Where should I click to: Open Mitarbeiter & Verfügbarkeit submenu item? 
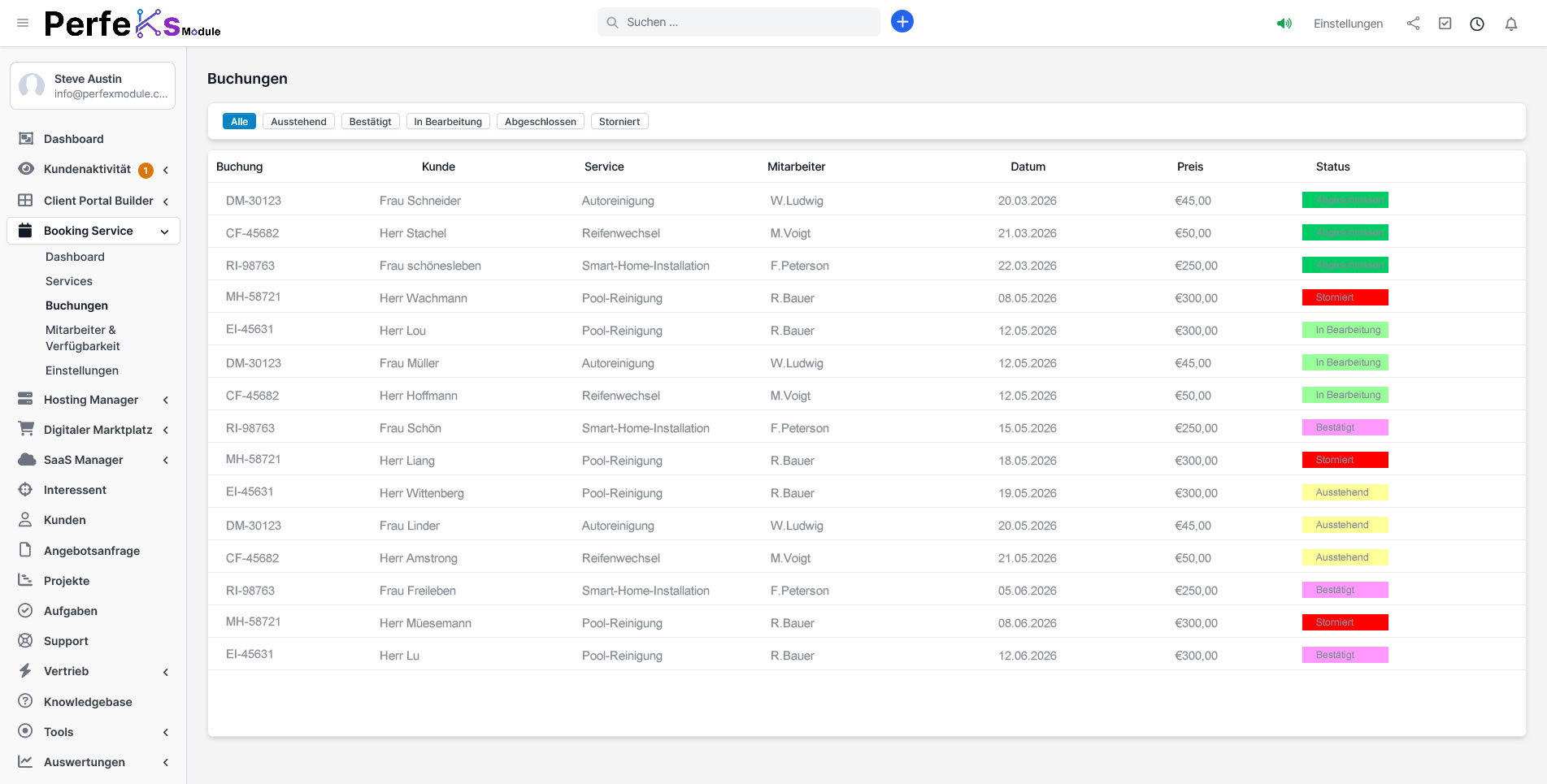[x=82, y=338]
